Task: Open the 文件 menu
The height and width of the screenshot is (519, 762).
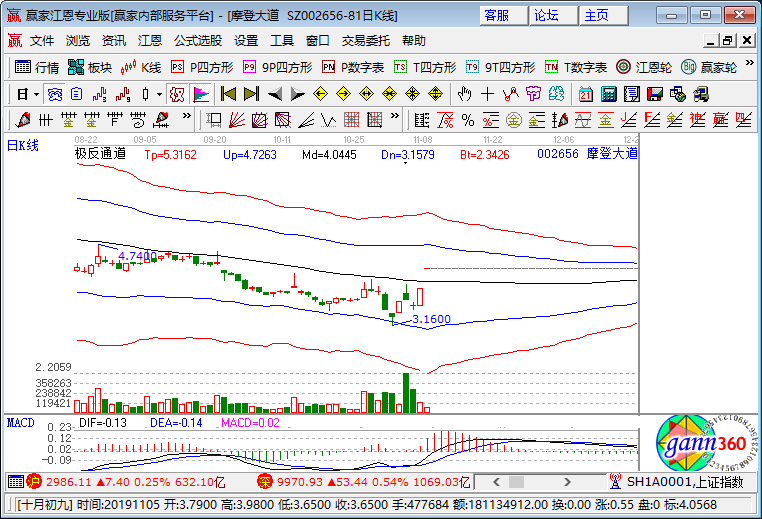Action: click(42, 41)
